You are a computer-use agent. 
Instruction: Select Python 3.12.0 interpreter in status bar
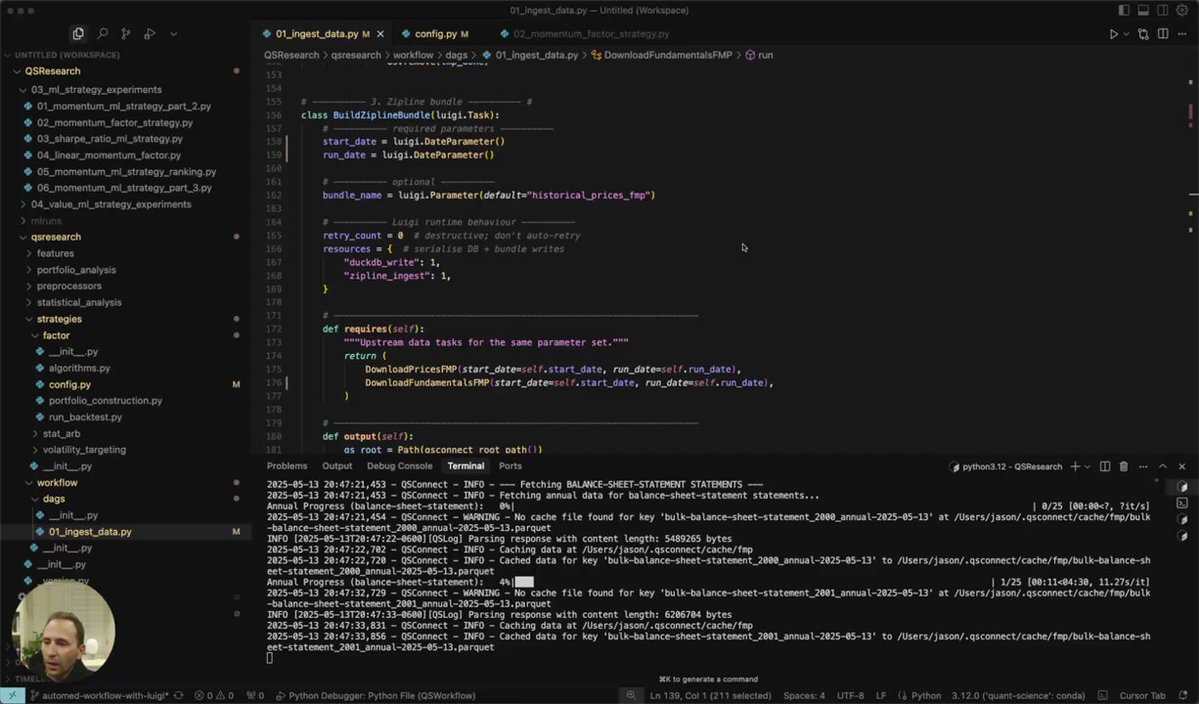(x=1018, y=696)
